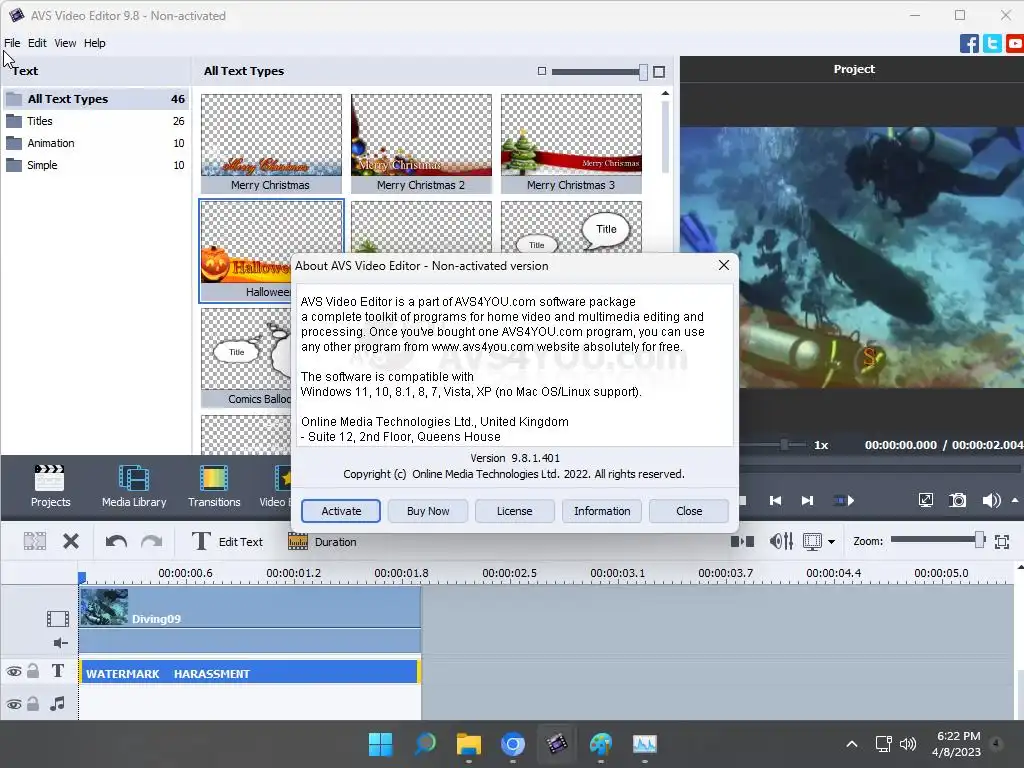Show hidden system tray icons
Screen dimensions: 1024x768
pyautogui.click(x=852, y=744)
